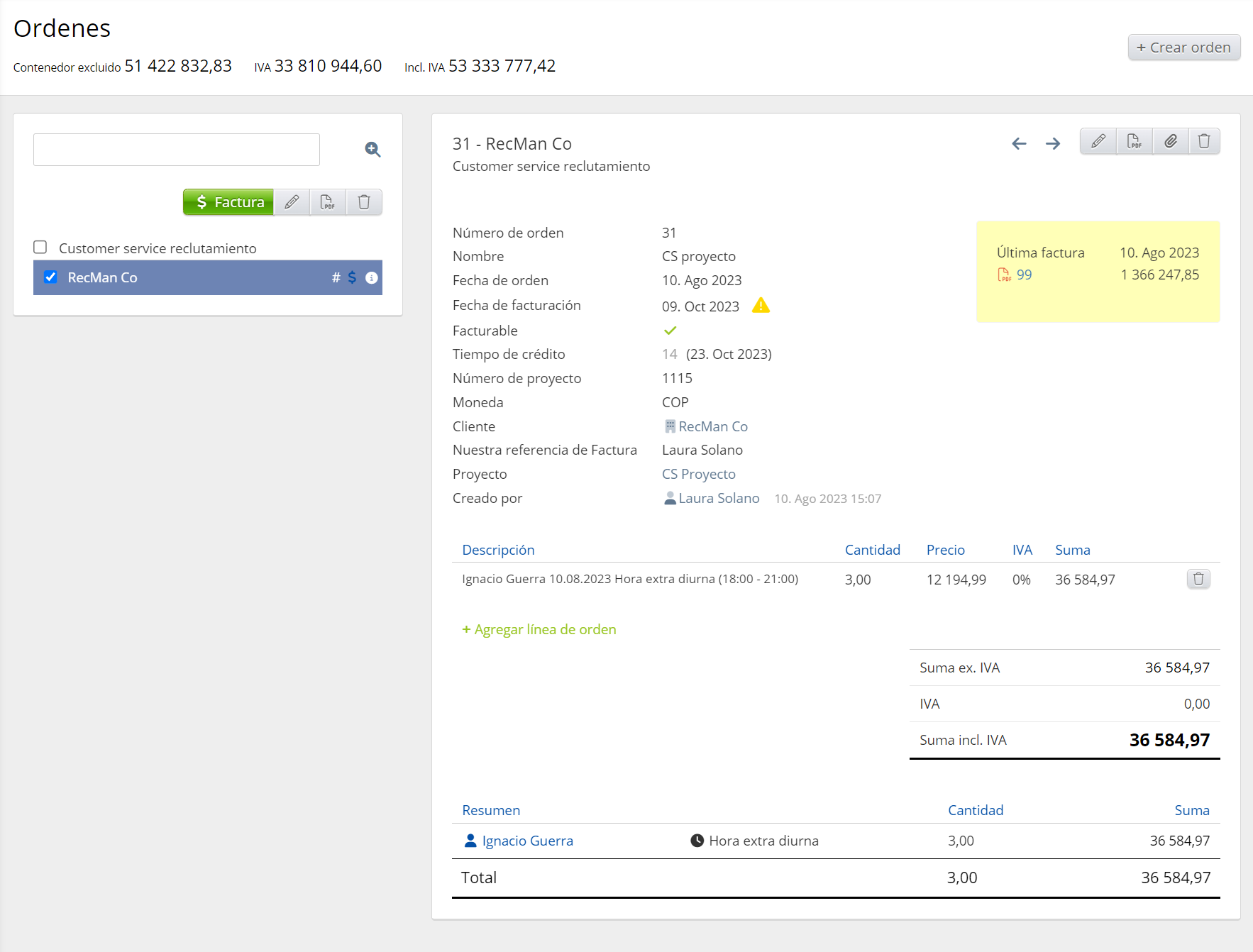Image resolution: width=1253 pixels, height=952 pixels.
Task: Open invoice 99 PDF link
Action: [x=1023, y=275]
